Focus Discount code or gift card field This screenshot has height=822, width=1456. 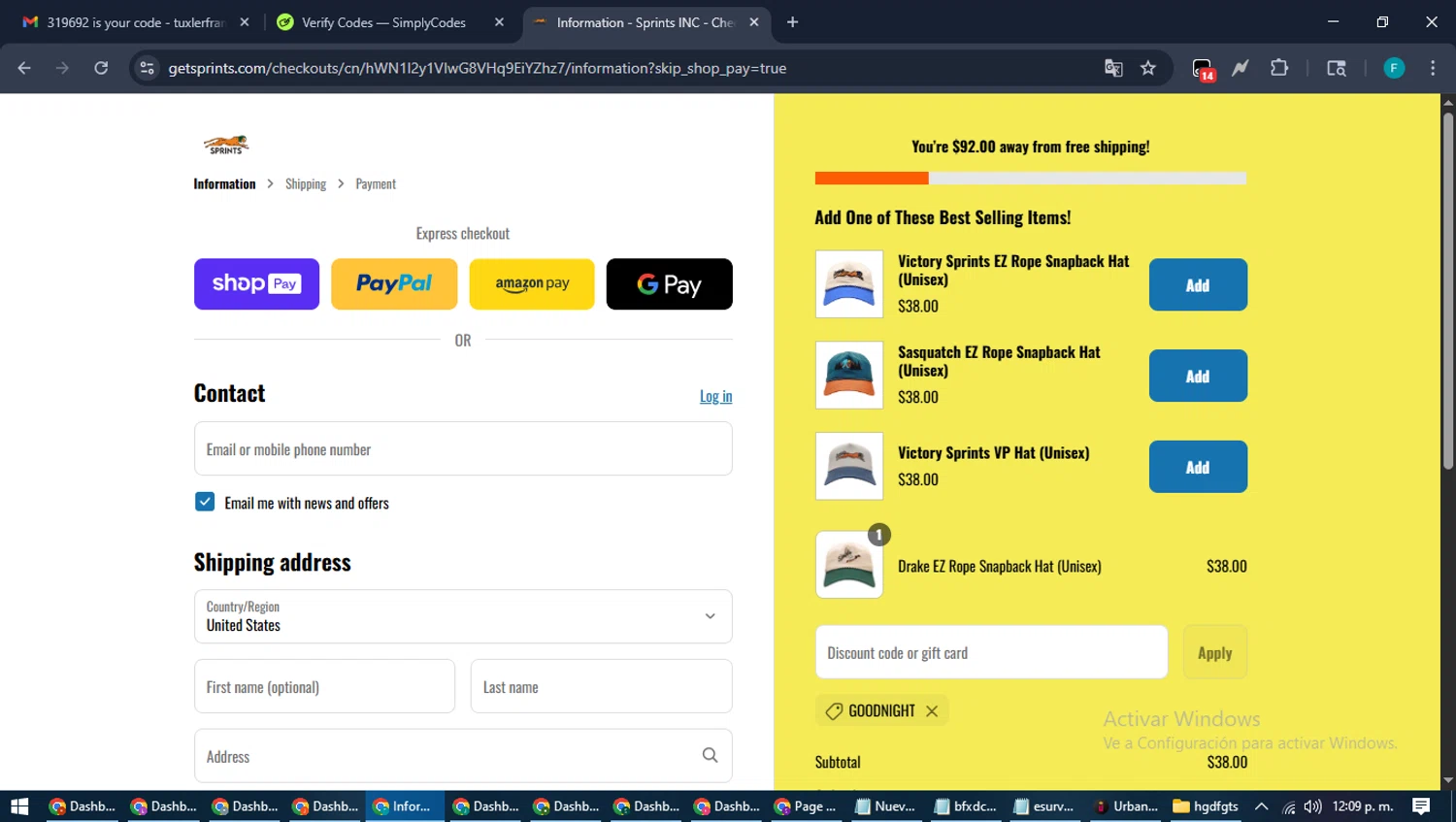click(x=991, y=652)
